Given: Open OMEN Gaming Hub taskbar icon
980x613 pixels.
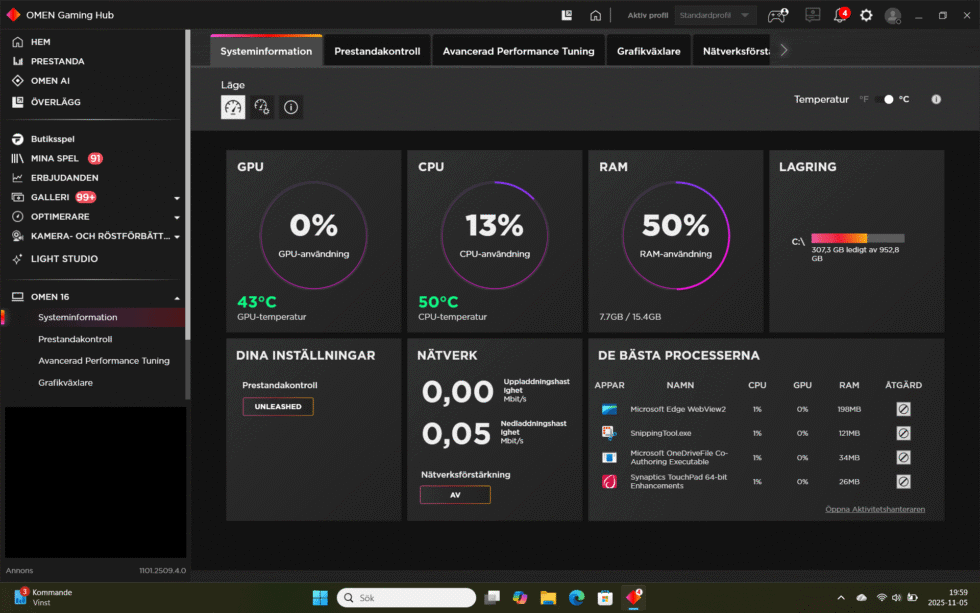Looking at the screenshot, I should click(x=633, y=598).
